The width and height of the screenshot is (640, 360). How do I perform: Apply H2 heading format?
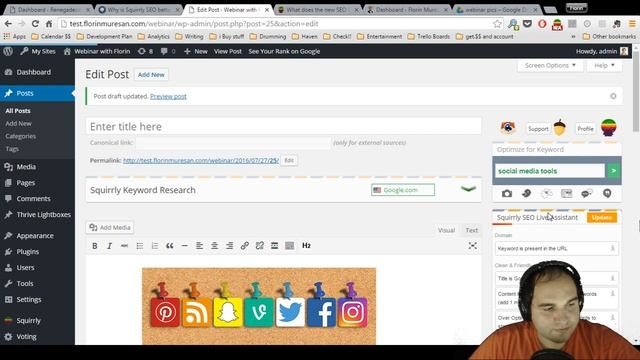(306, 246)
